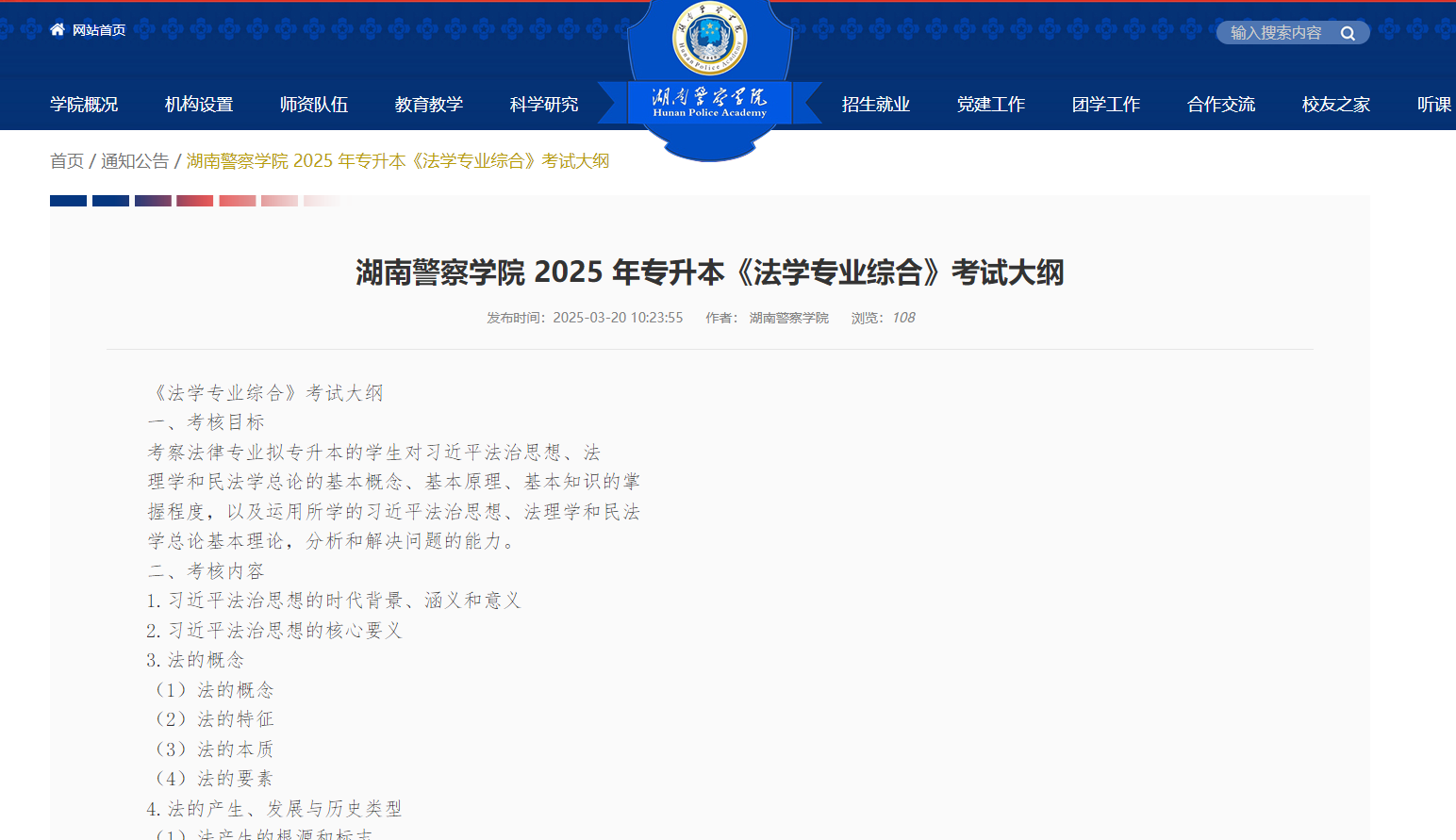This screenshot has width=1456, height=840.
Task: Click the breadcrumb current page title
Action: (398, 161)
